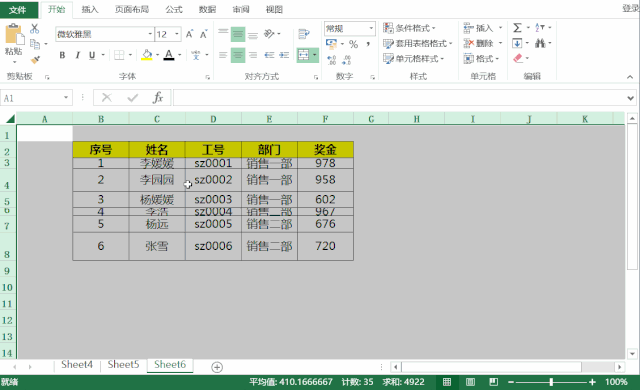Toggle align right
The width and height of the screenshot is (640, 390).
point(253,55)
